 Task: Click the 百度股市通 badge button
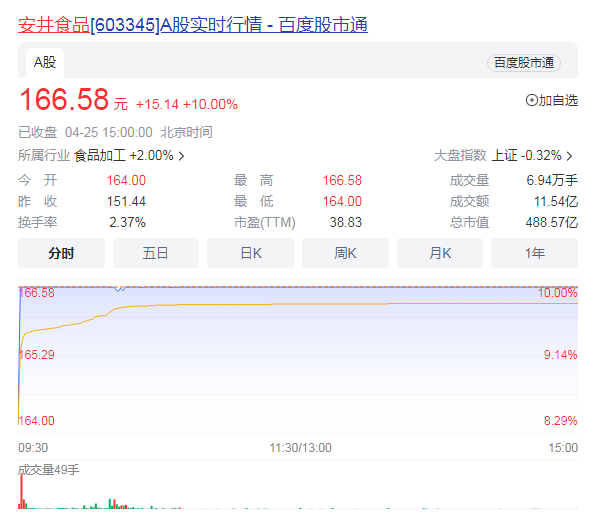523,62
